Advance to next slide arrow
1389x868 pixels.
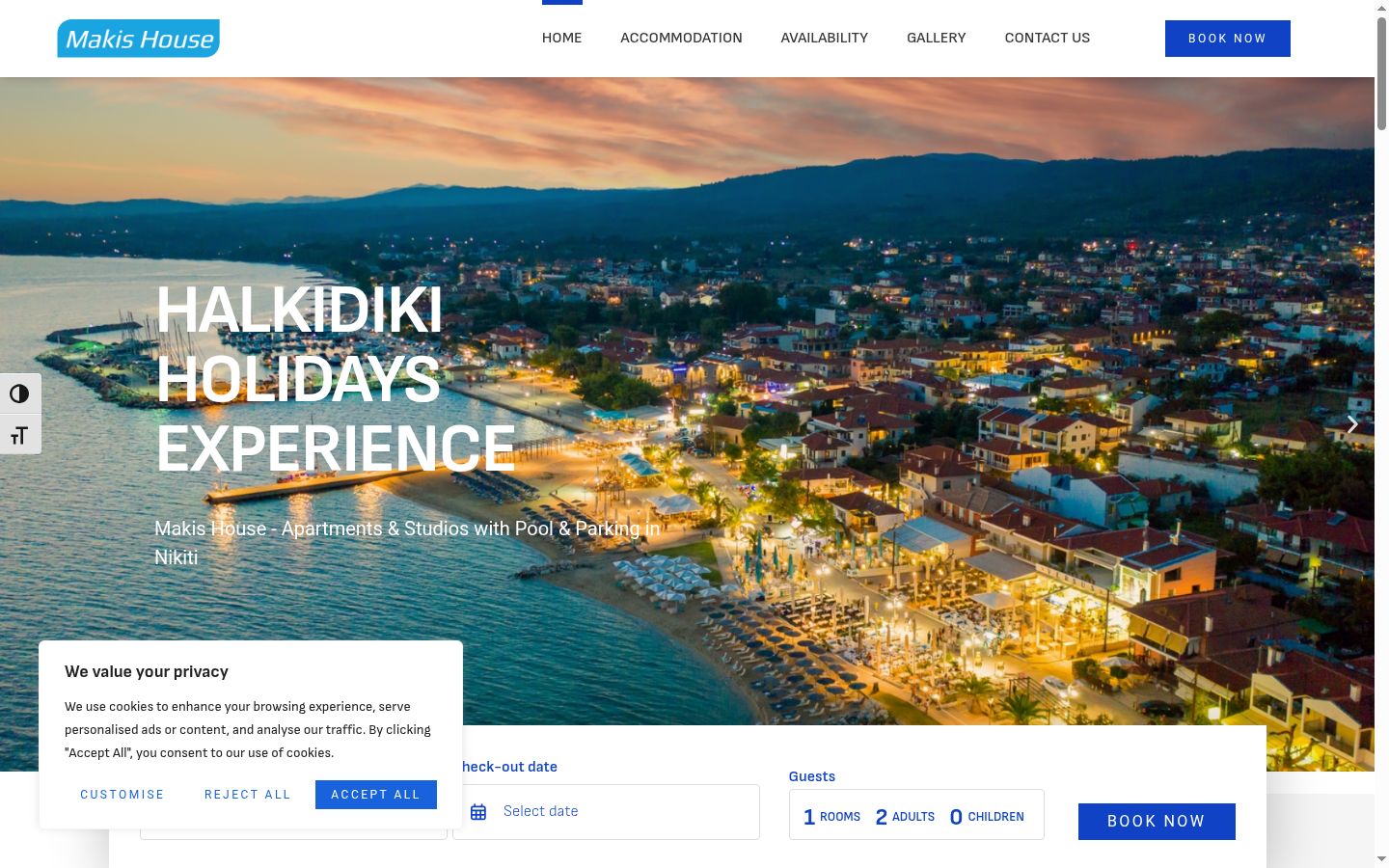click(x=1352, y=424)
